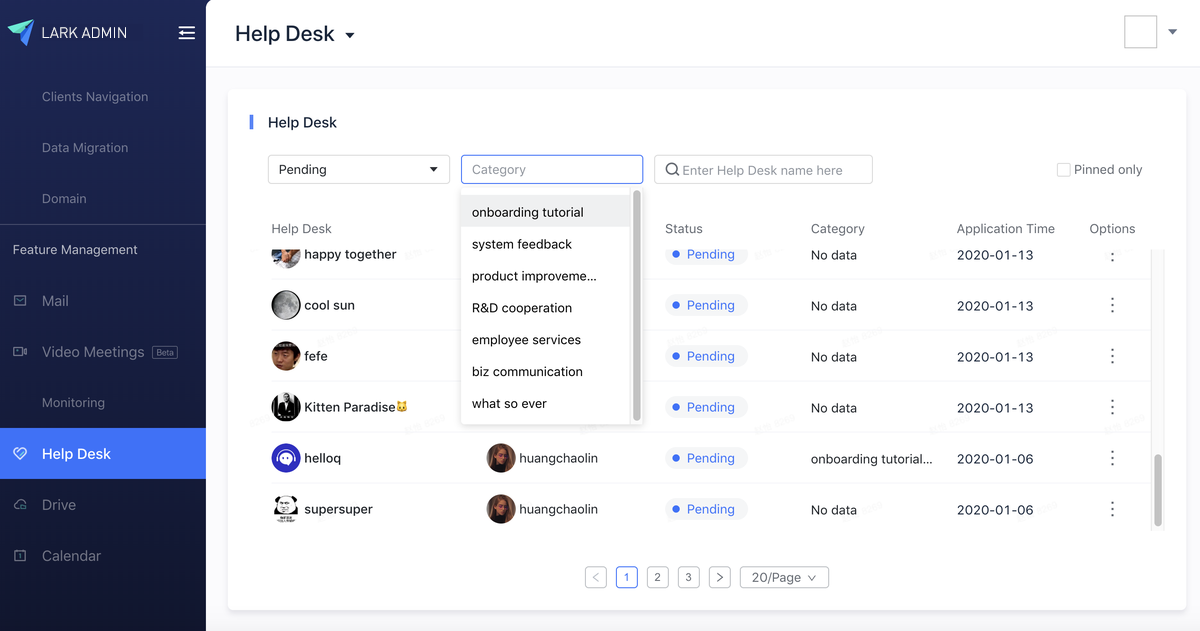This screenshot has width=1200, height=631.
Task: Open the 20/Page size selector
Action: [x=784, y=577]
